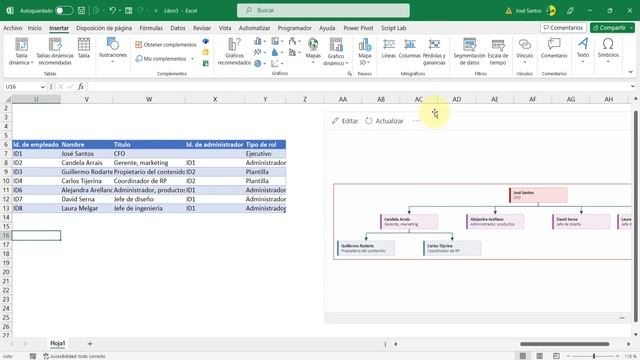This screenshot has width=640, height=360.
Task: Click the Buscar search box
Action: coord(323,10)
